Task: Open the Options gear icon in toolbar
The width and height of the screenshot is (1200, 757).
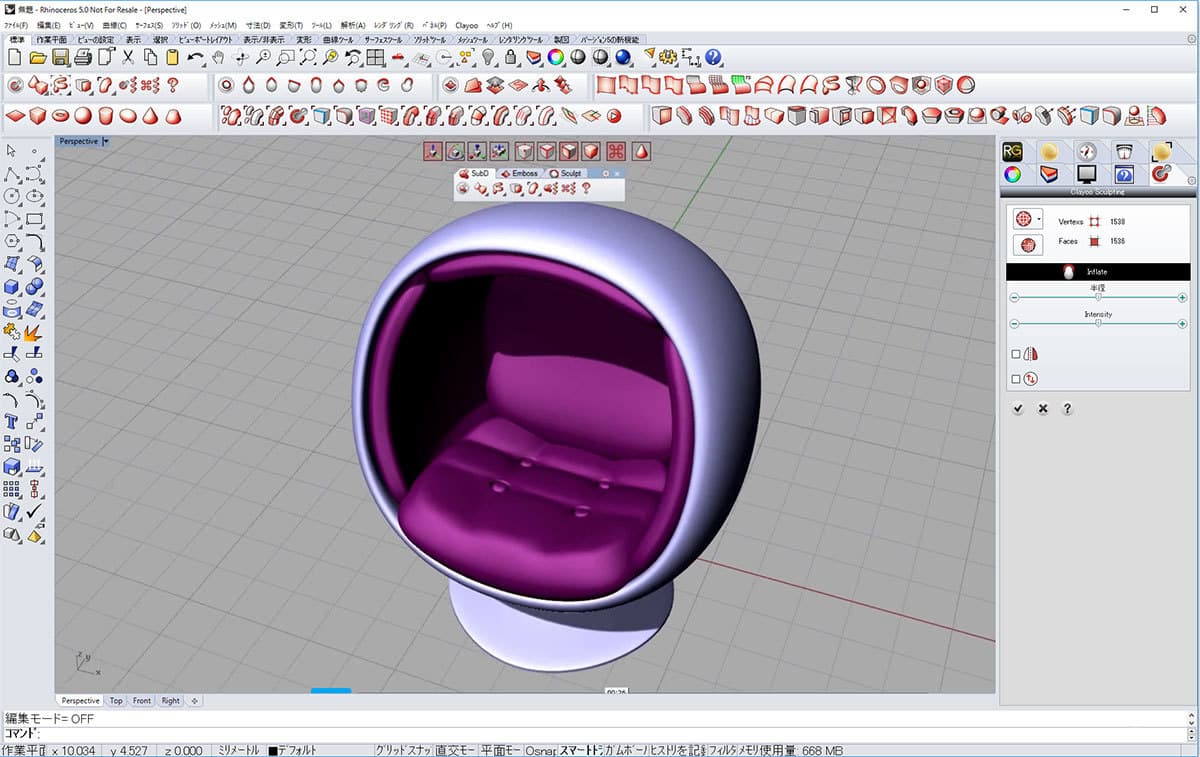Action: [669, 57]
